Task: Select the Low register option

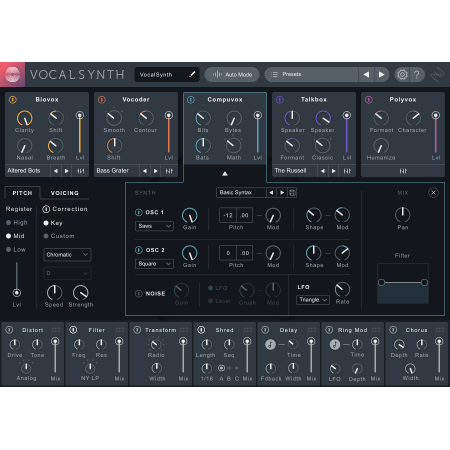Action: tap(16, 250)
